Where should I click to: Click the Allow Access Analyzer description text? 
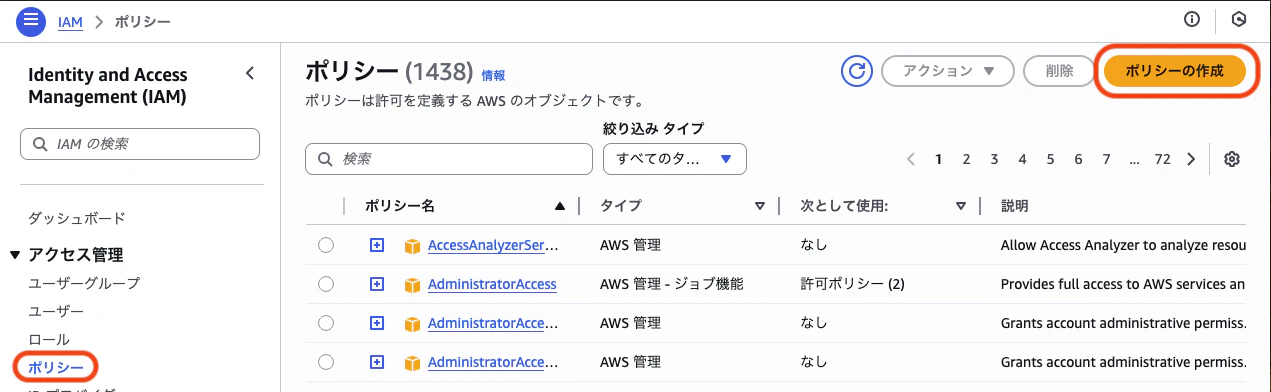[x=1123, y=245]
